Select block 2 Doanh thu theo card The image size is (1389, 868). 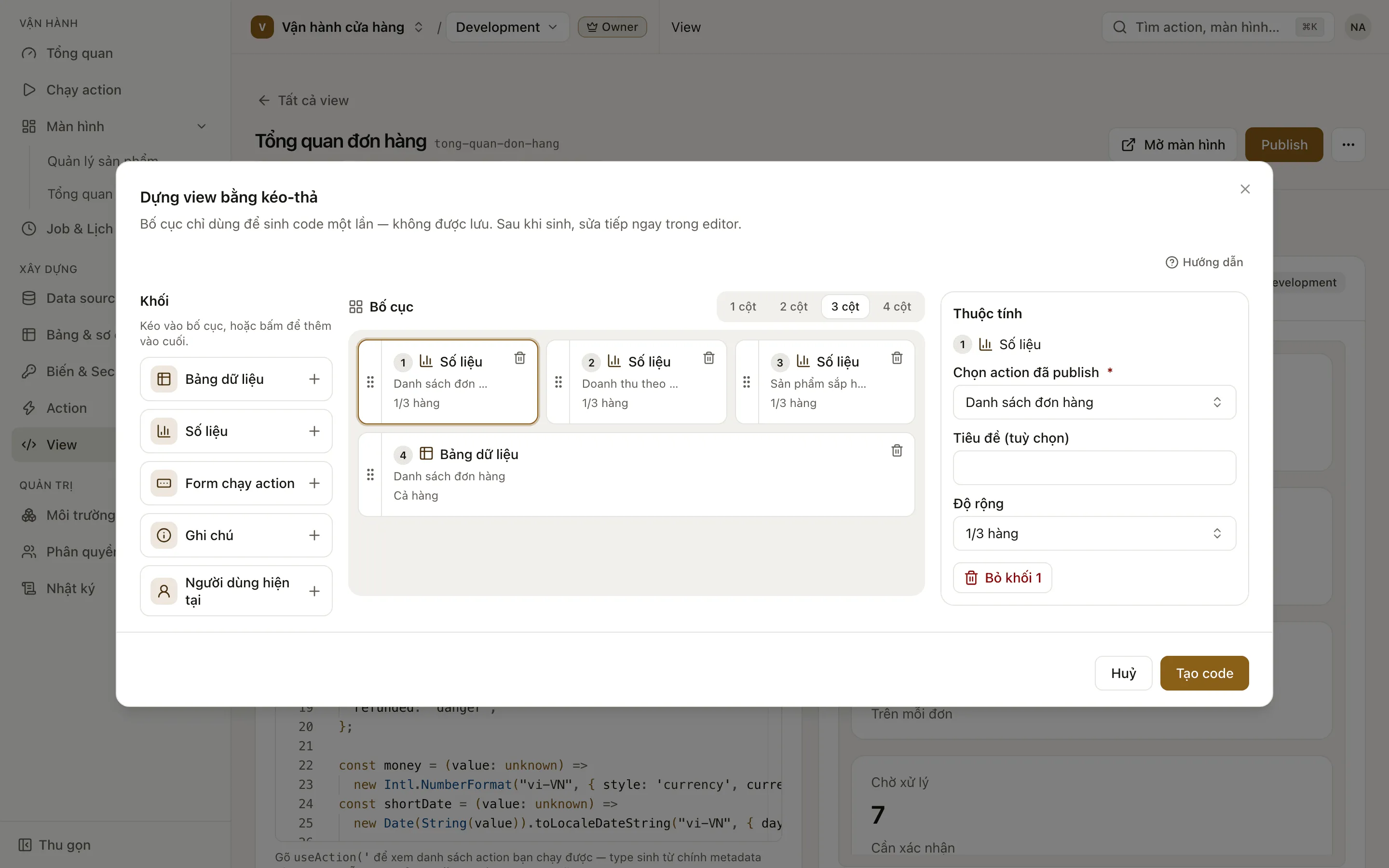(636, 382)
